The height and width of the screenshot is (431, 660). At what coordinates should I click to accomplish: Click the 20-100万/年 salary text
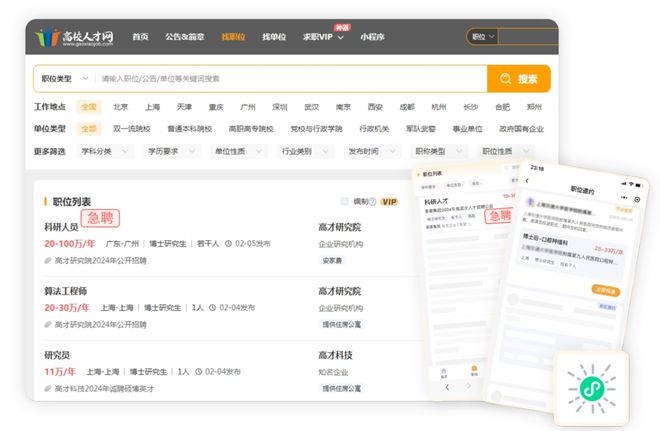tap(69, 244)
